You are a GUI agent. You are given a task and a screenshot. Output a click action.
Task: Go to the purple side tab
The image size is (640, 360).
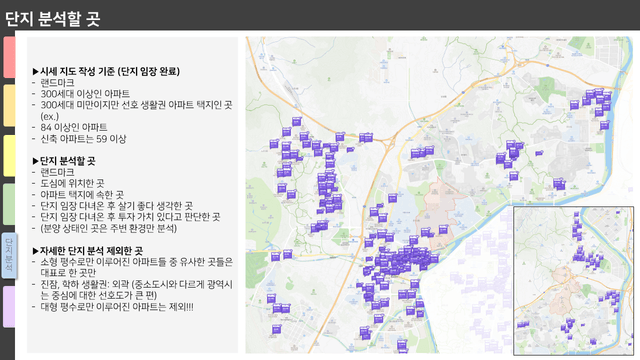(x=9, y=307)
